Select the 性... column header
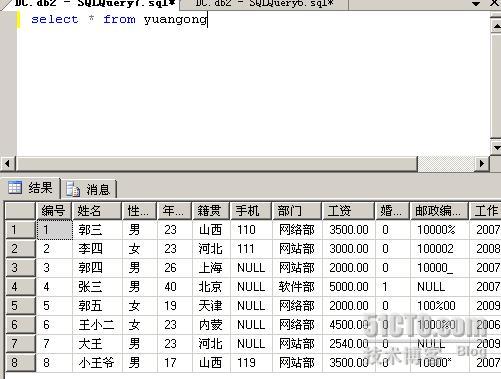Viewport: 501px width, 379px height. click(139, 211)
